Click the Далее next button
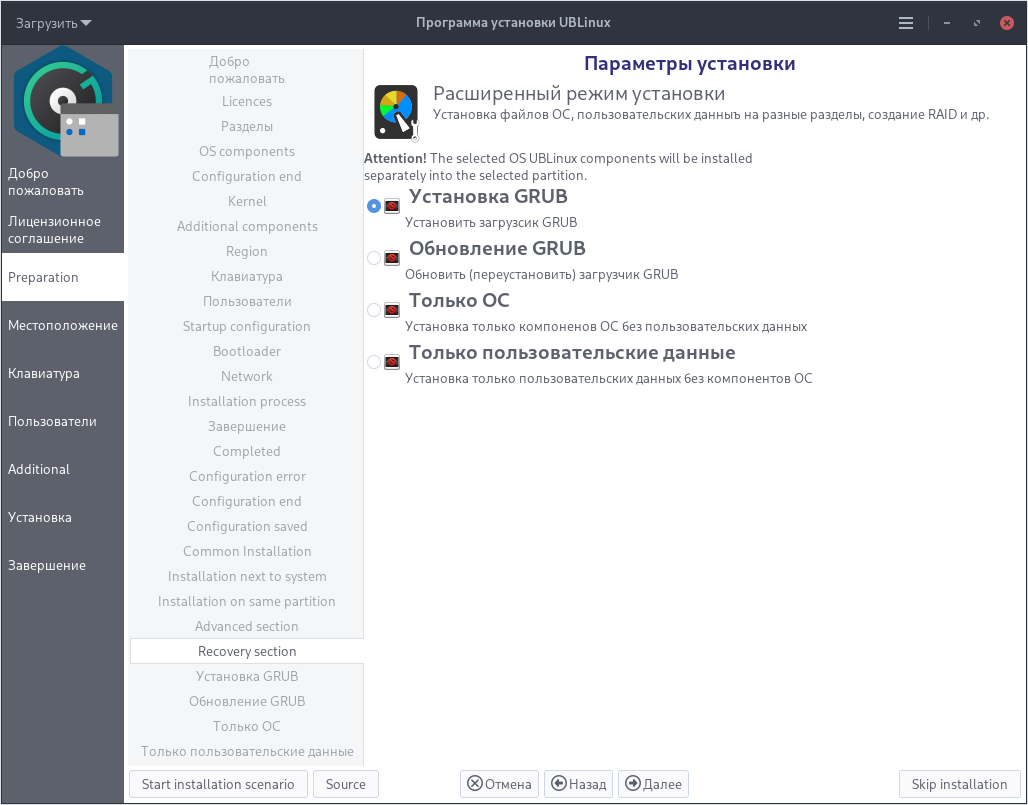 (x=654, y=784)
